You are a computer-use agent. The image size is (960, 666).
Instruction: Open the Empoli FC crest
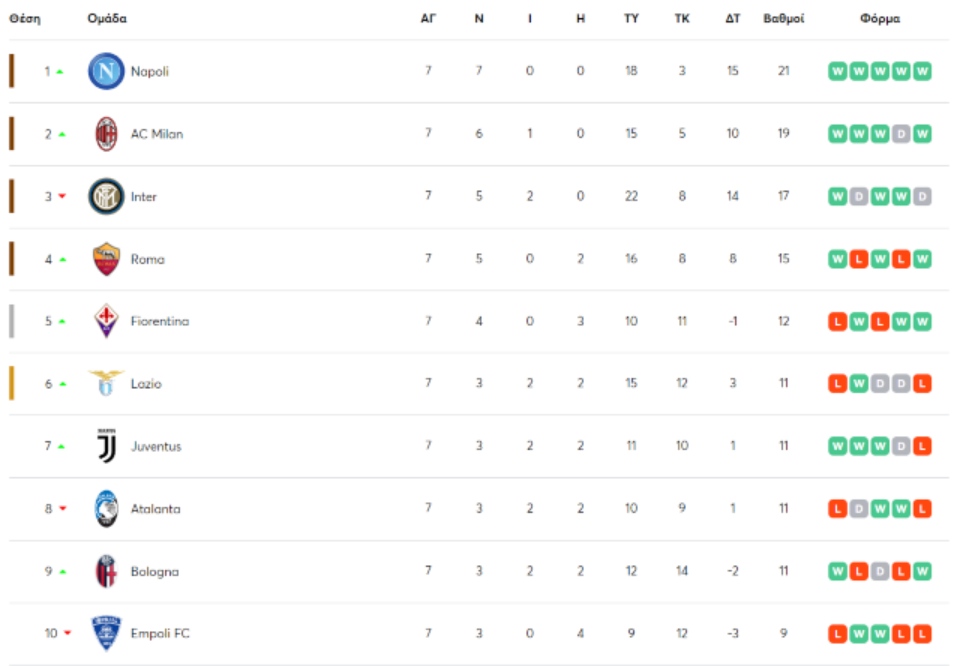coord(106,633)
